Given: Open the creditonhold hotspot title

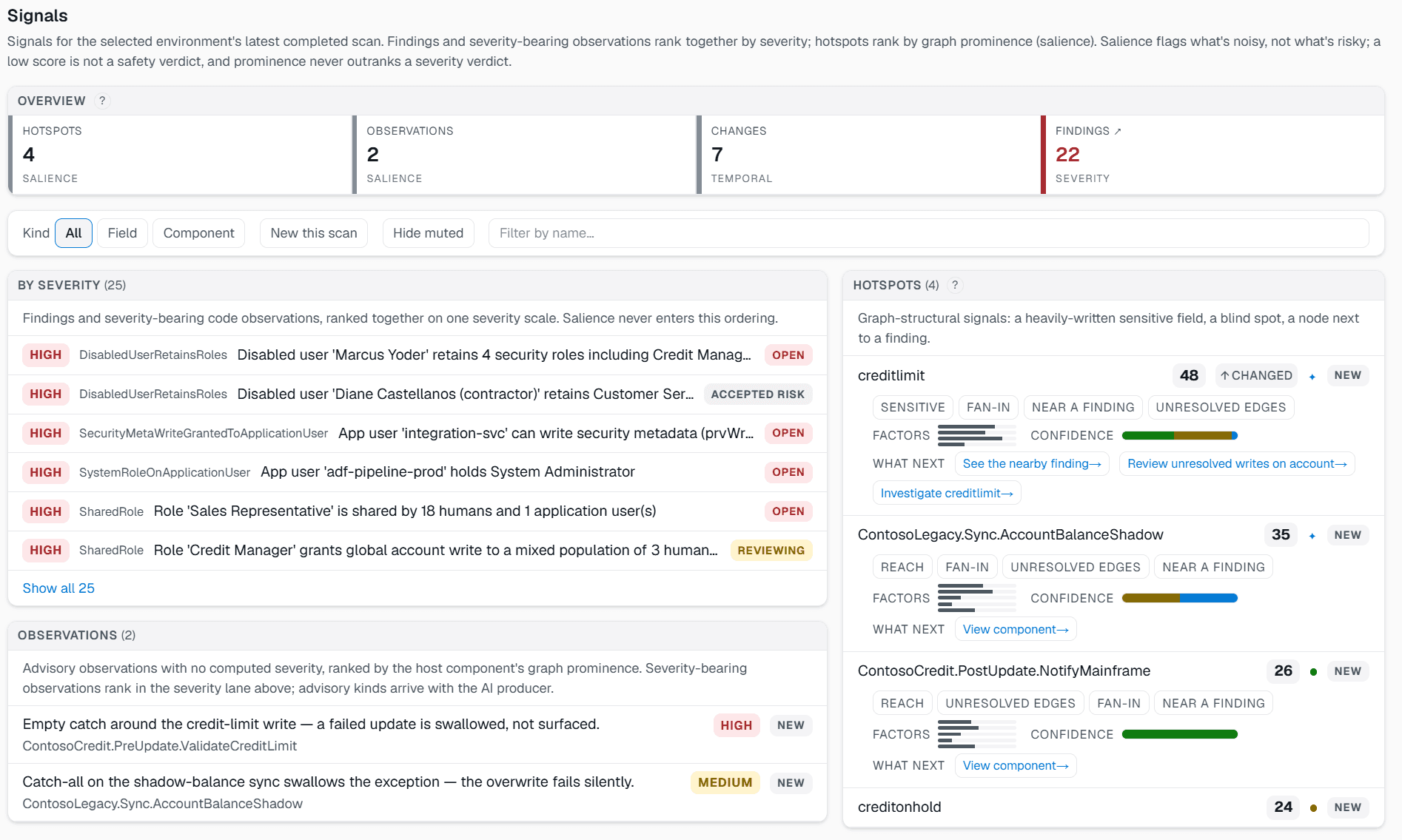Looking at the screenshot, I should (899, 807).
